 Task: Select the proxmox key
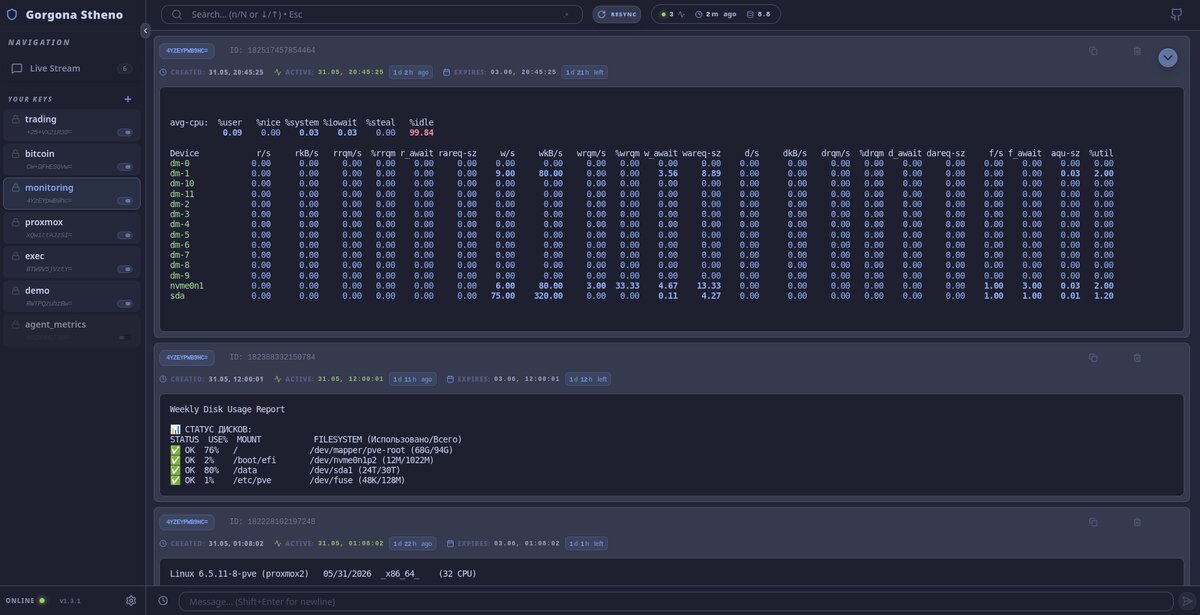(x=72, y=228)
